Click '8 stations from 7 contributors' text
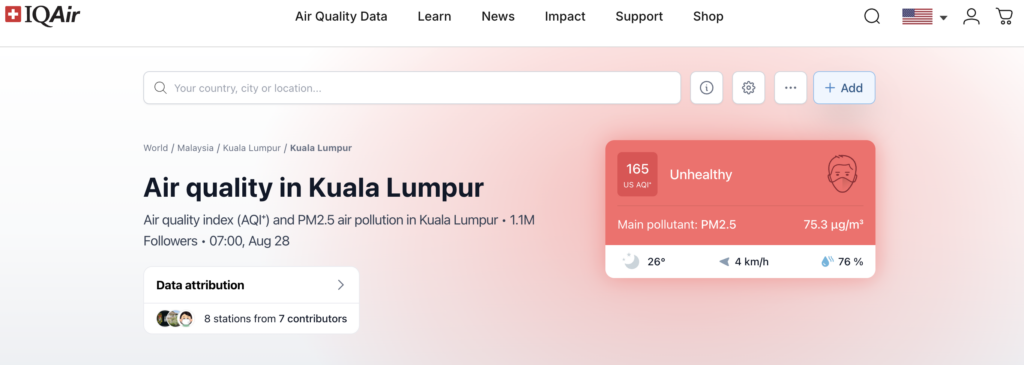This screenshot has height=365, width=1024. pyautogui.click(x=275, y=319)
